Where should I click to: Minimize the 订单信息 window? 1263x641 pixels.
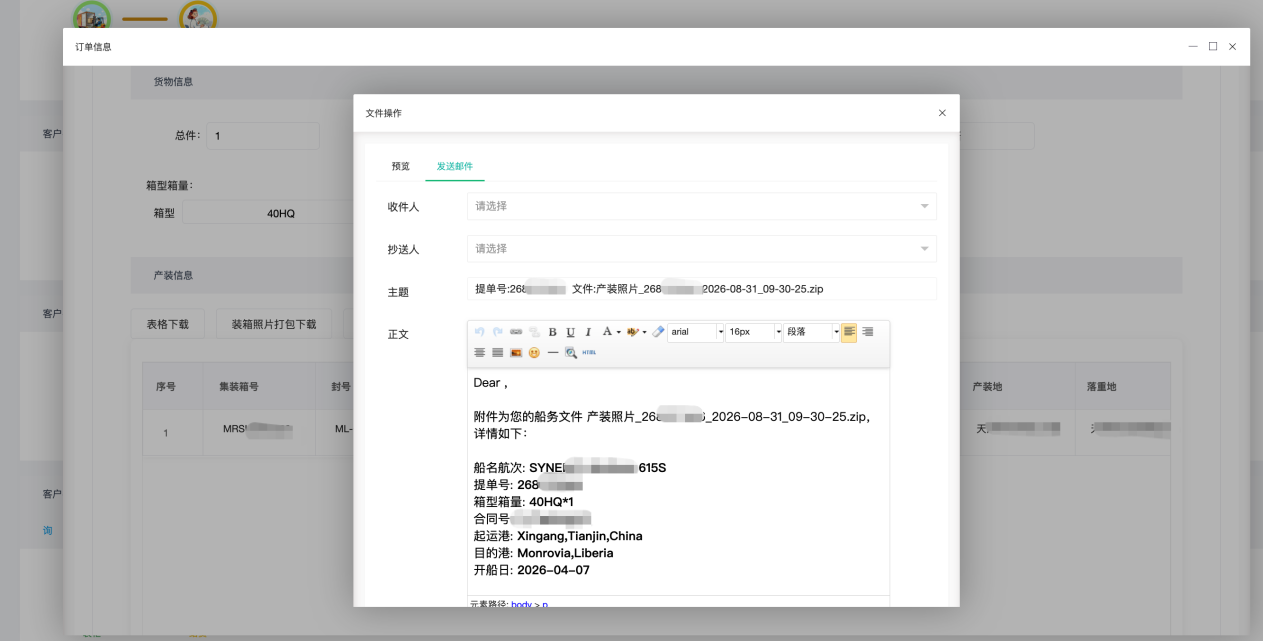coord(1193,46)
